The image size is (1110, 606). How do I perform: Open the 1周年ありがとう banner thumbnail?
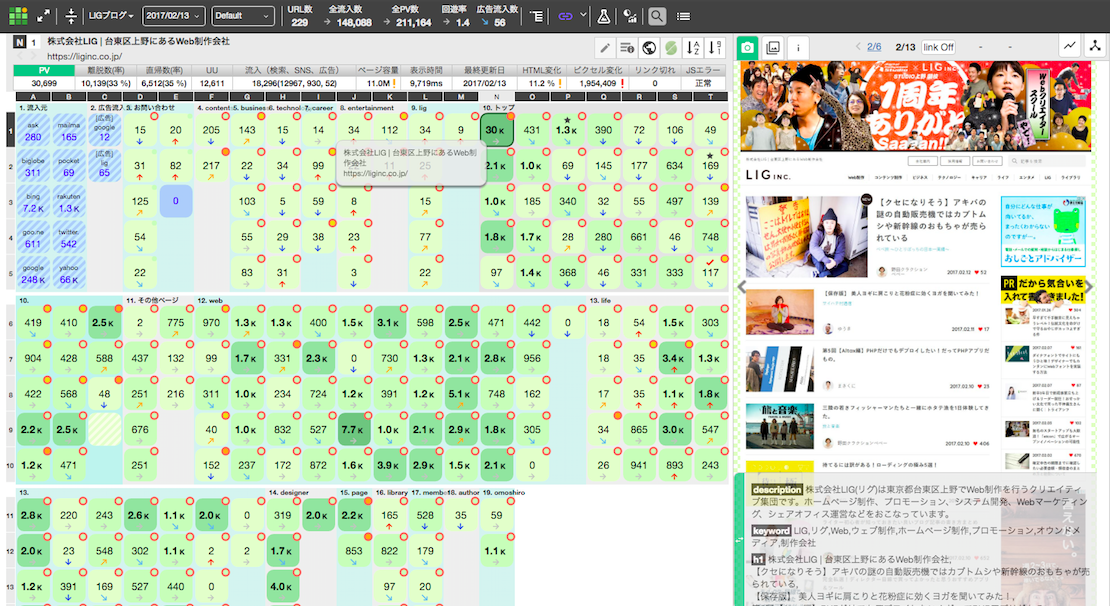tap(916, 105)
